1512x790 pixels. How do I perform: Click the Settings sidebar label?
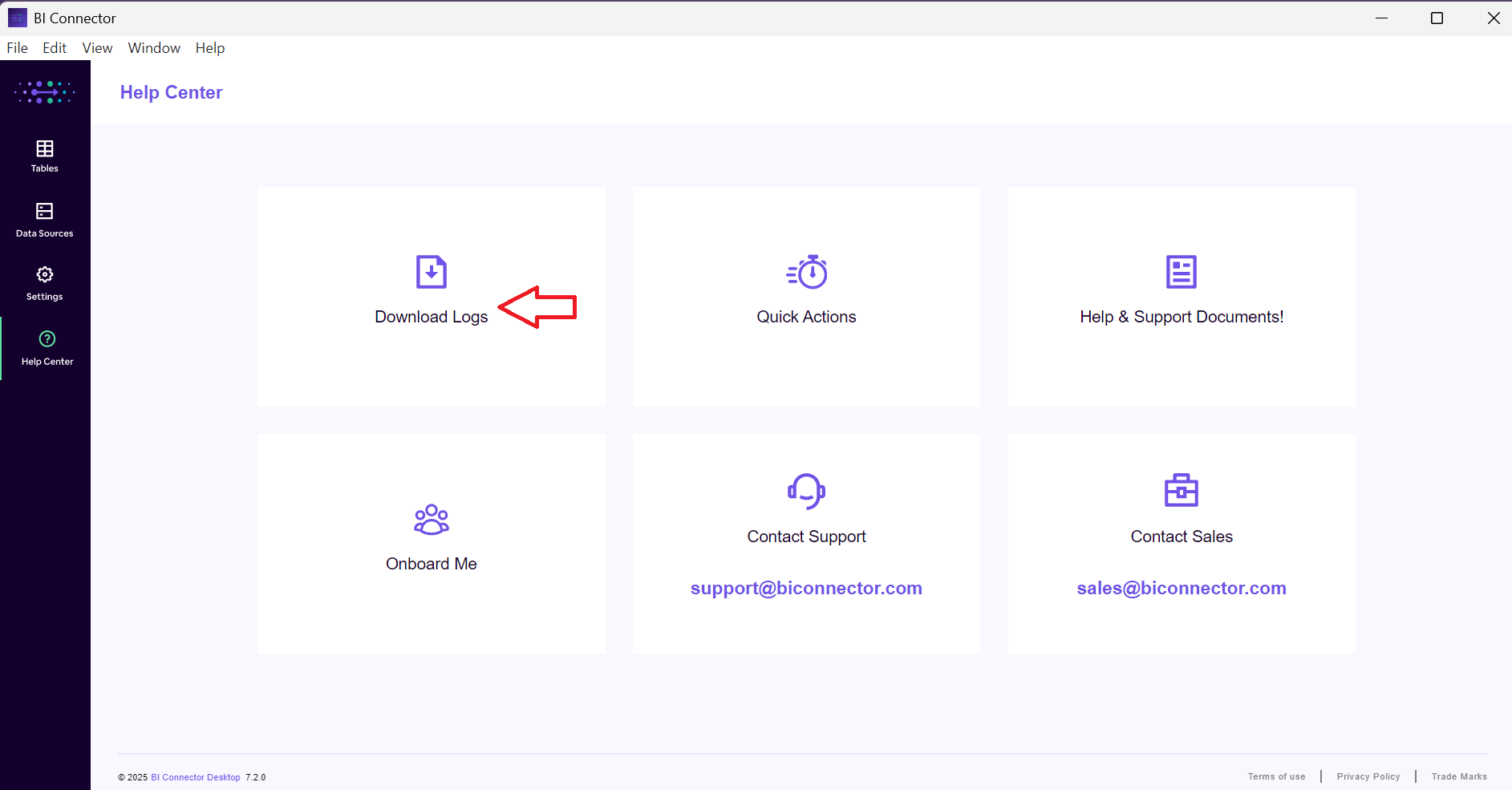tap(45, 297)
